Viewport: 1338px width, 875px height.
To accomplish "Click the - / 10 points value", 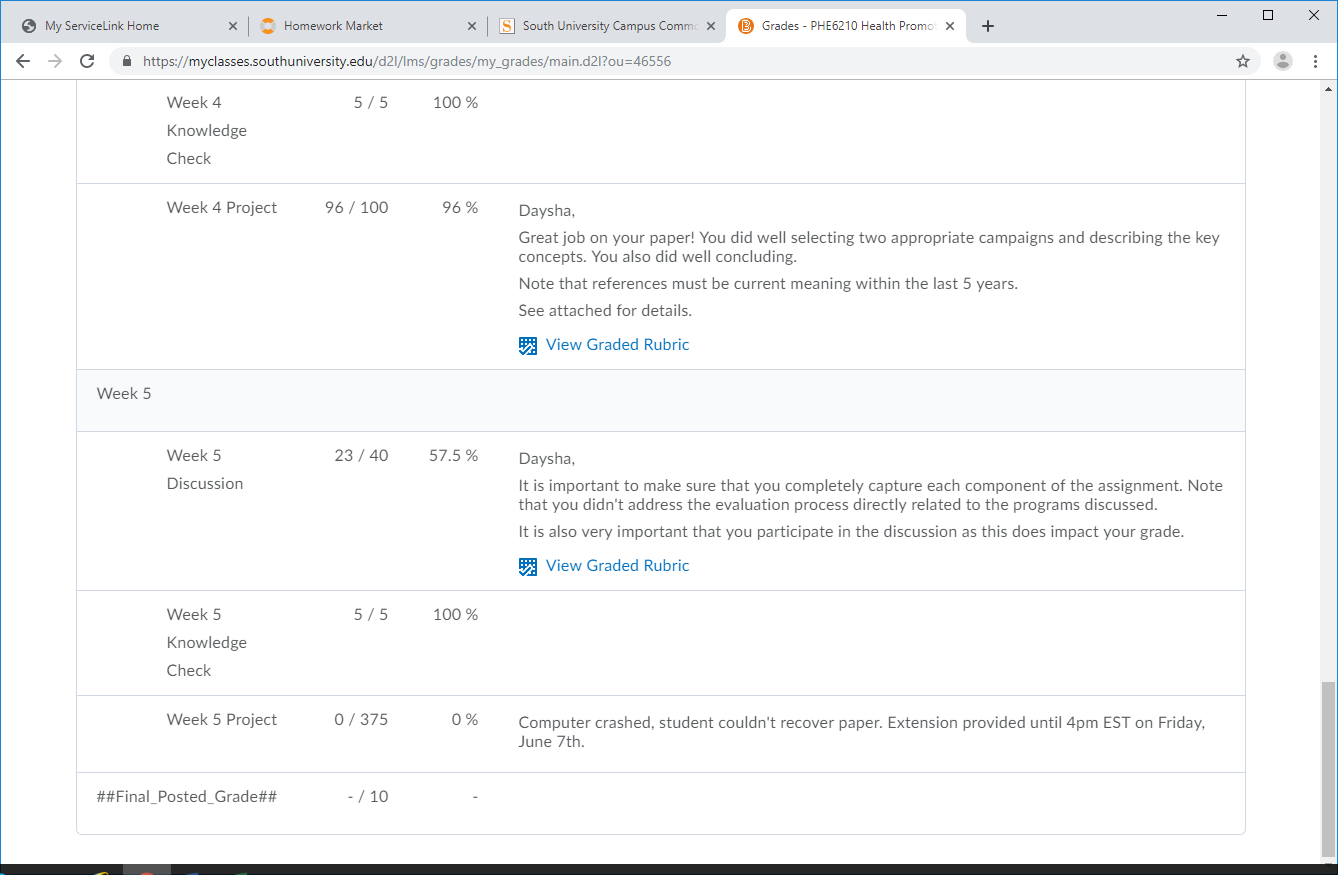I will pos(367,796).
